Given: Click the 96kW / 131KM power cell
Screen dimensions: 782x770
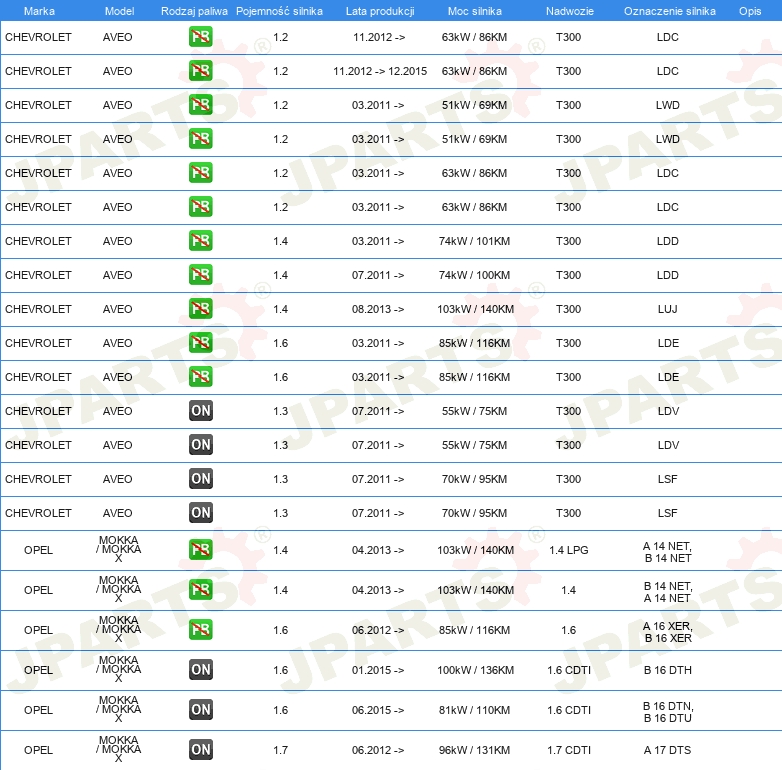Looking at the screenshot, I should (475, 750).
